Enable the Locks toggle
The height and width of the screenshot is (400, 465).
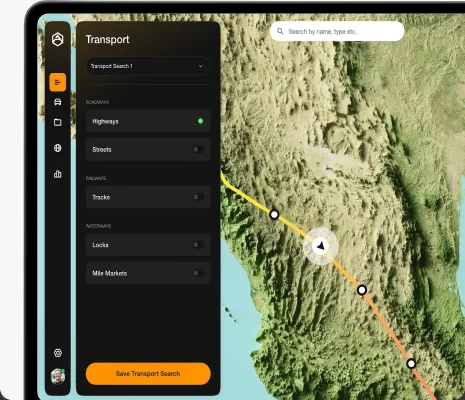click(x=198, y=245)
